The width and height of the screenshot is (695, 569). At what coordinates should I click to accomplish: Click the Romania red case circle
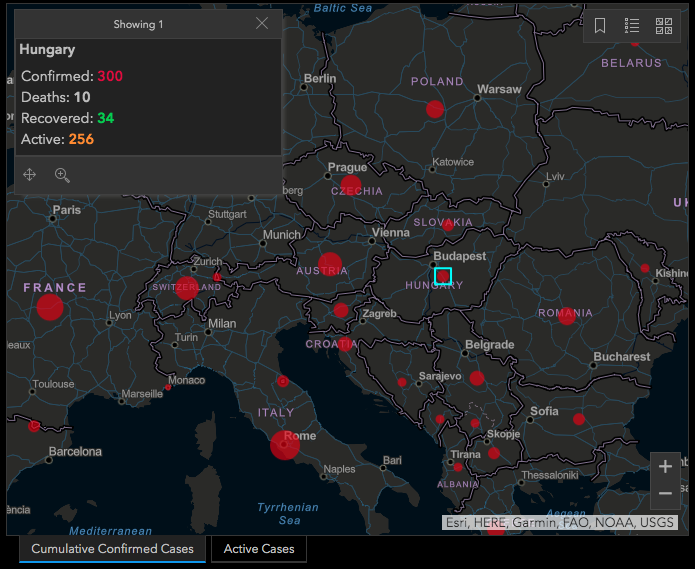[x=567, y=316]
